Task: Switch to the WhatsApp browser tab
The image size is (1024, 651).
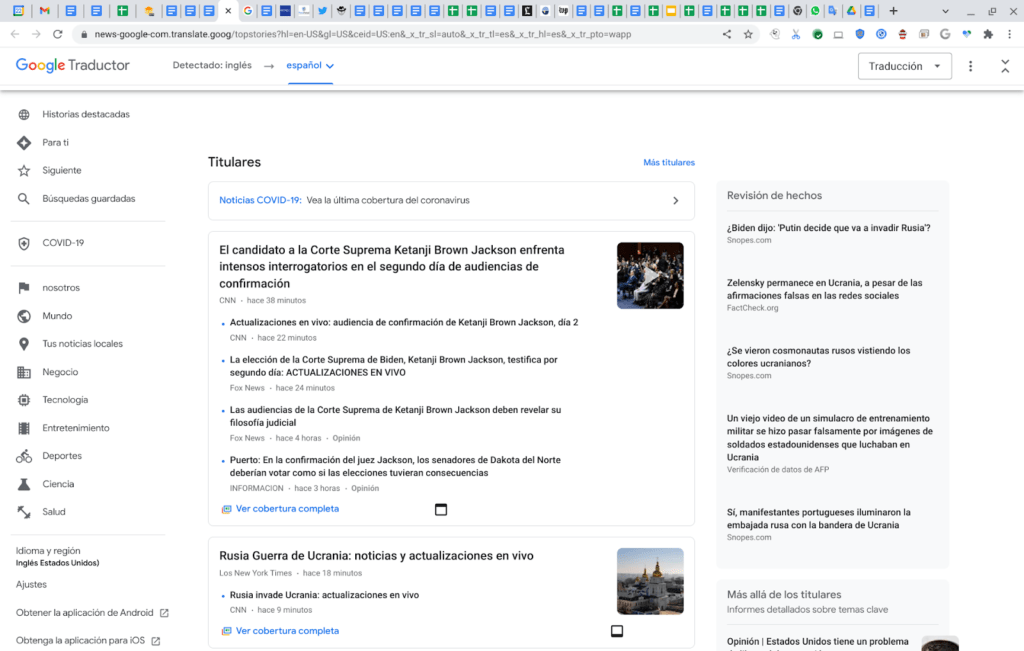Action: [815, 11]
